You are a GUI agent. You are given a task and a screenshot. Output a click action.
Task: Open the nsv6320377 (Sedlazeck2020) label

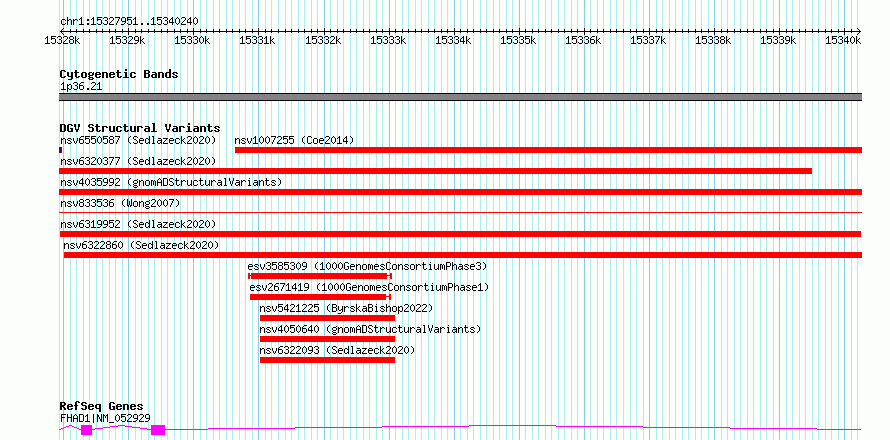coord(138,161)
